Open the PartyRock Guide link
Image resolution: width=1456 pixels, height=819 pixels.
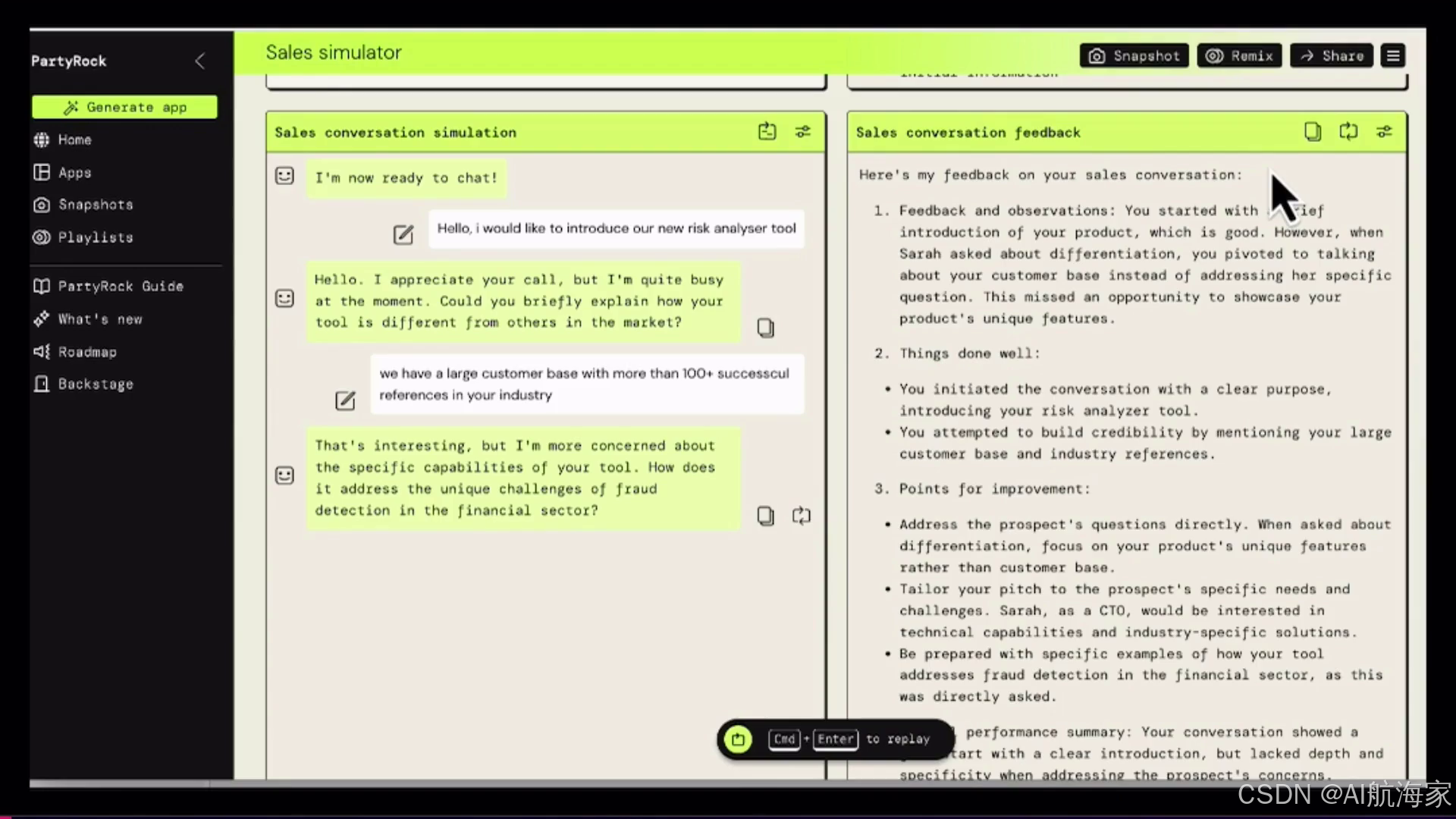point(120,287)
